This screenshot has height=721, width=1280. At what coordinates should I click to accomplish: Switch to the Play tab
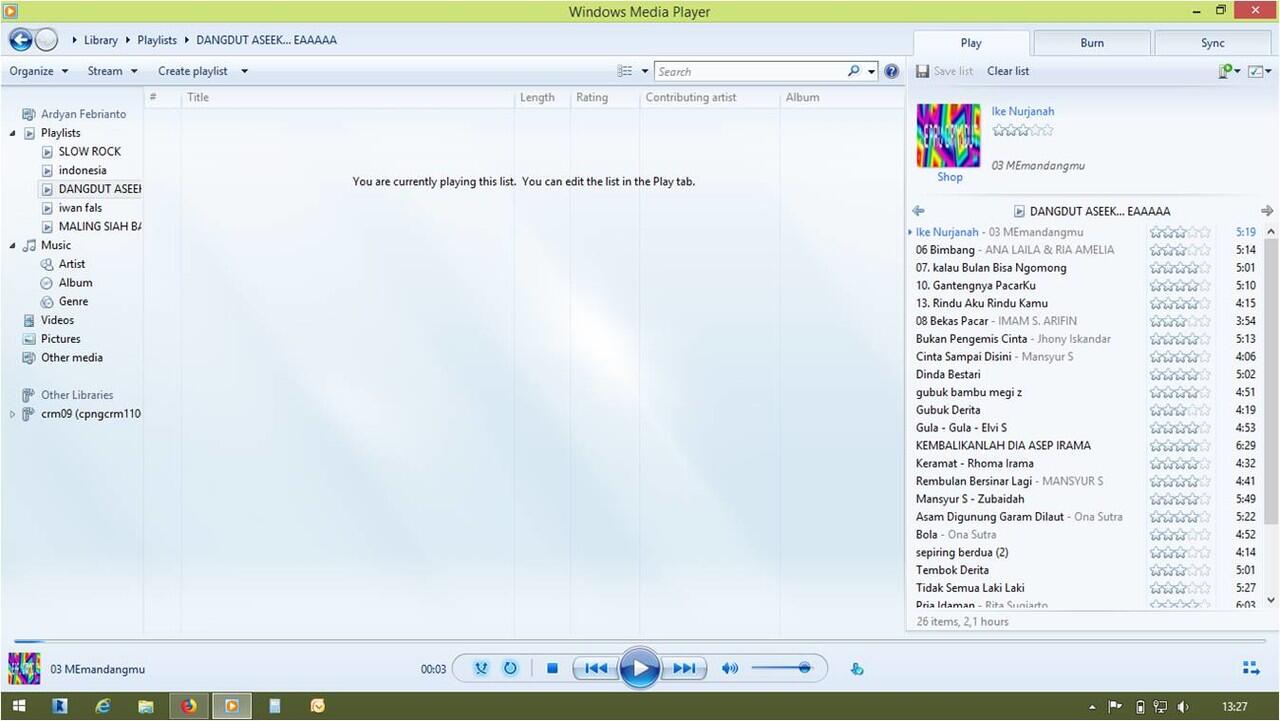coord(971,43)
